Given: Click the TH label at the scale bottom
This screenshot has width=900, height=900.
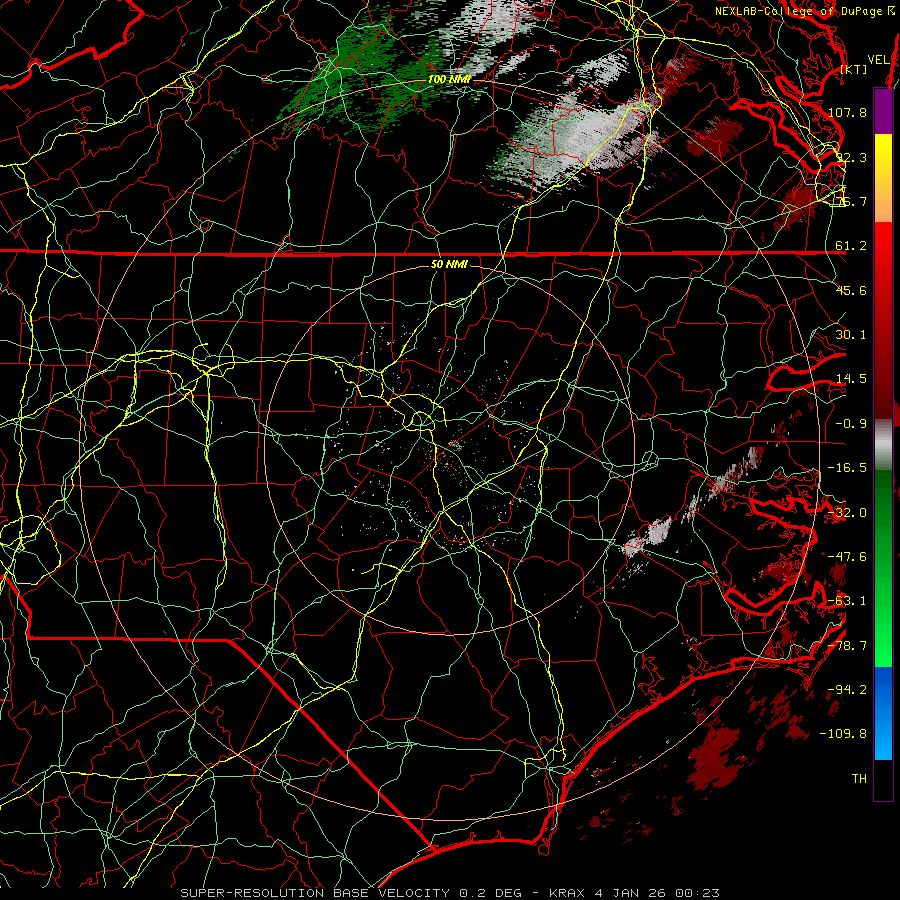Looking at the screenshot, I should point(859,779).
